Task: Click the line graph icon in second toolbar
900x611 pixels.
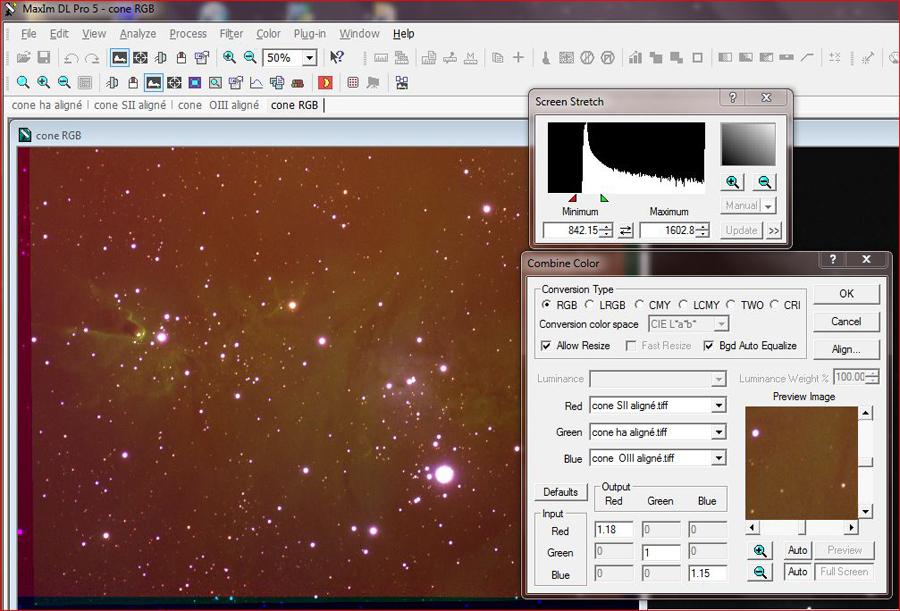Action: coord(256,83)
